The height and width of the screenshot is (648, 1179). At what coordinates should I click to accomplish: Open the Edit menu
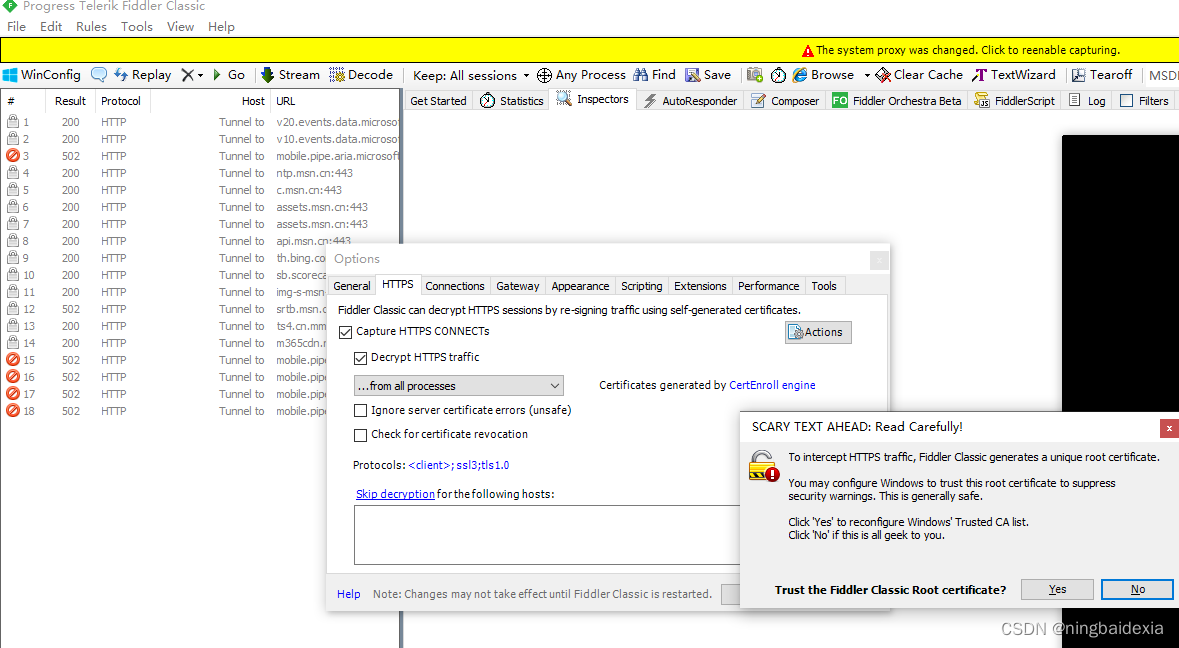tap(51, 26)
